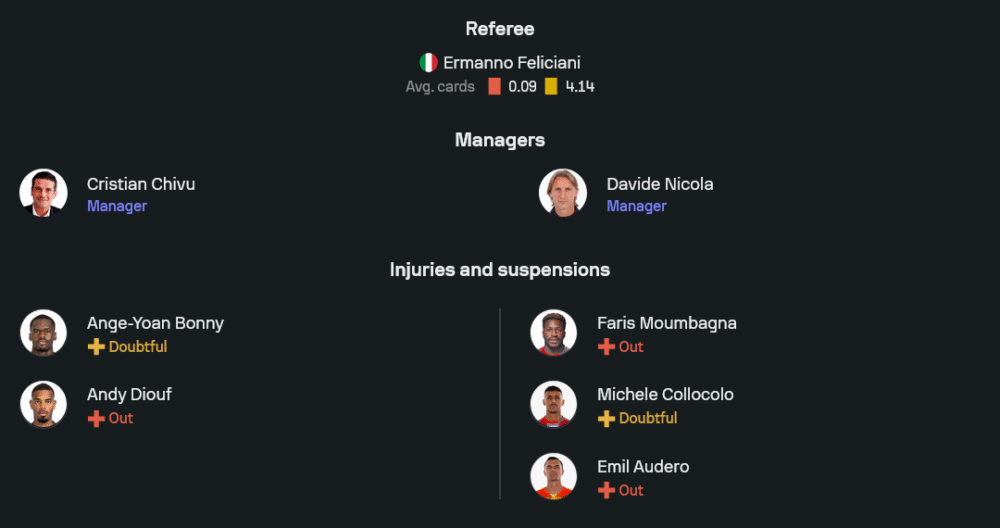Viewport: 1000px width, 528px height.
Task: Select Faris Moumbagna's player avatar
Action: [554, 333]
